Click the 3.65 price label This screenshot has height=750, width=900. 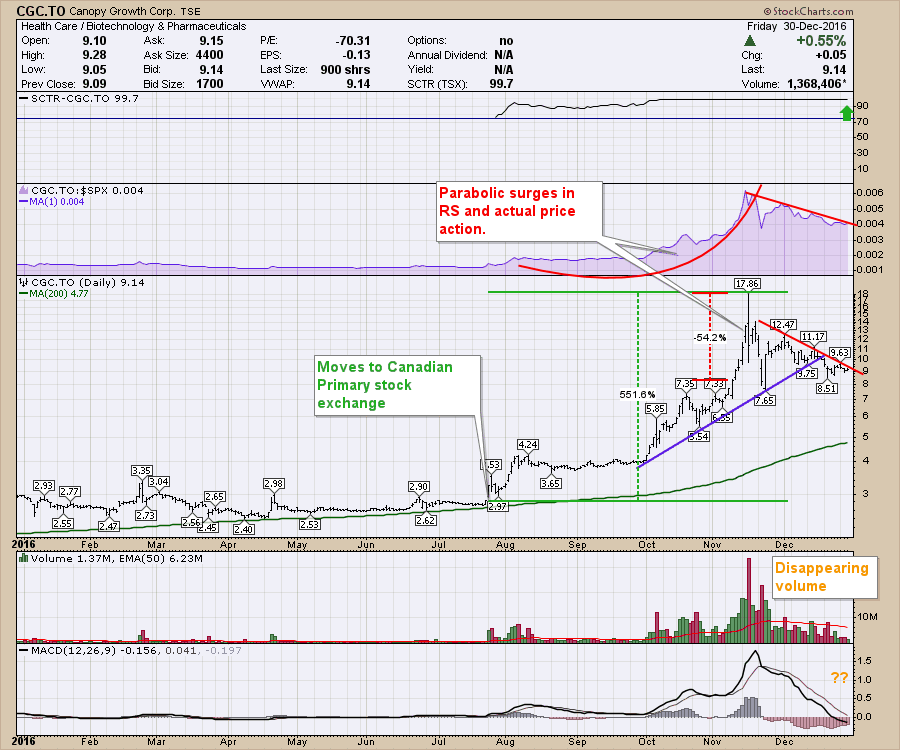click(x=550, y=484)
